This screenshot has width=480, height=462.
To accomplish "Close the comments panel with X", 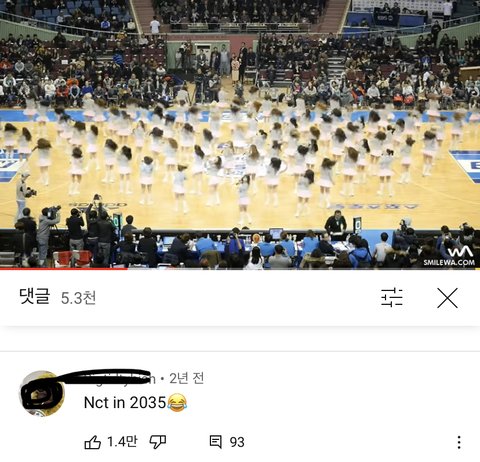I will pos(447,298).
